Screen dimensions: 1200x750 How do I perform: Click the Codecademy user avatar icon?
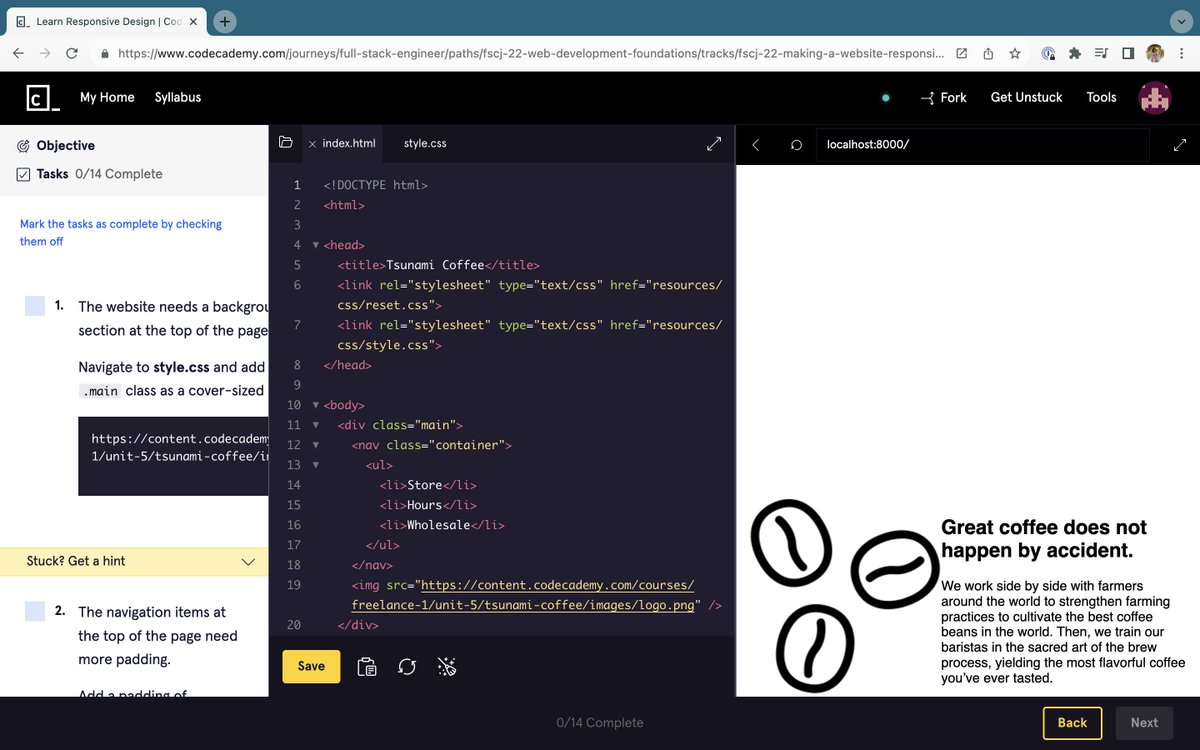1155,97
